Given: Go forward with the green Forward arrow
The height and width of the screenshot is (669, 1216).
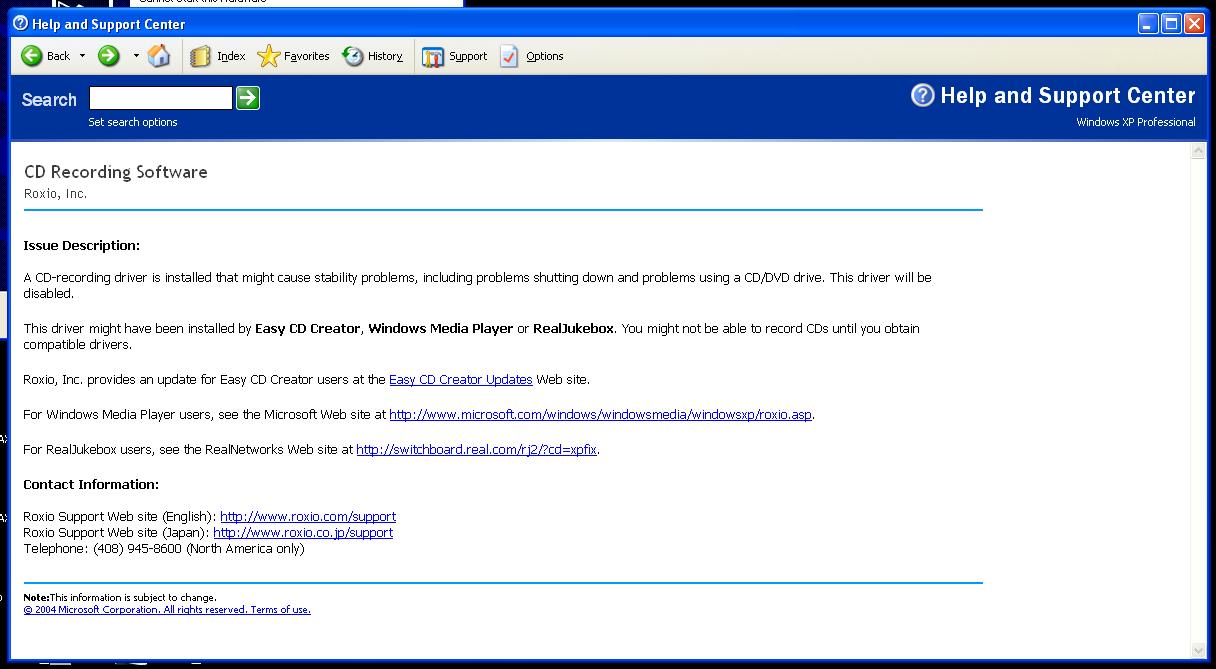Looking at the screenshot, I should tap(109, 56).
